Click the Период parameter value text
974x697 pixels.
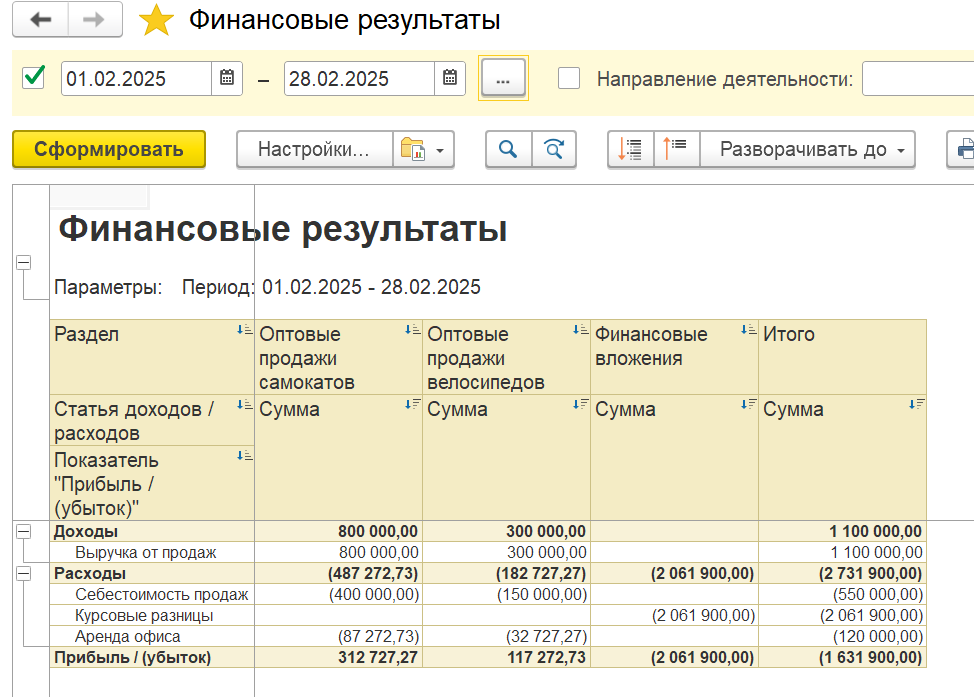[x=371, y=287]
